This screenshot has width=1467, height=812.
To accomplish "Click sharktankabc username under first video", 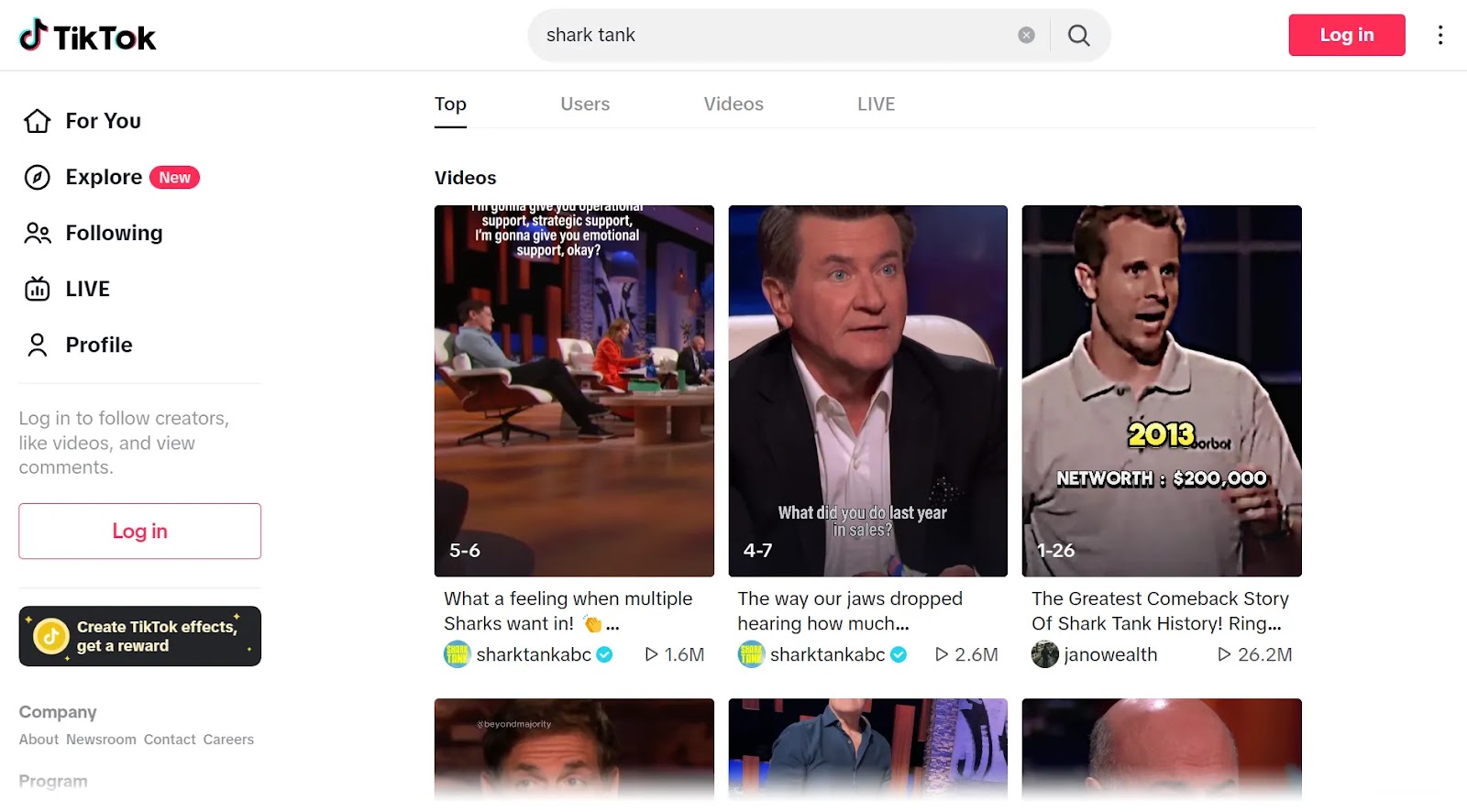I will coord(534,654).
